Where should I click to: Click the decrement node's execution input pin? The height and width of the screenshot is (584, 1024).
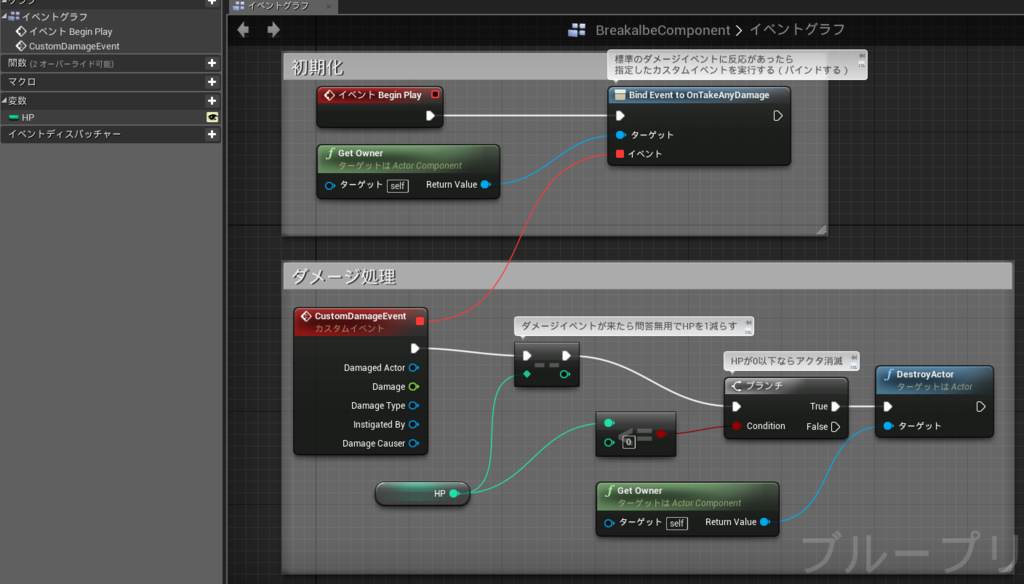[x=527, y=356]
